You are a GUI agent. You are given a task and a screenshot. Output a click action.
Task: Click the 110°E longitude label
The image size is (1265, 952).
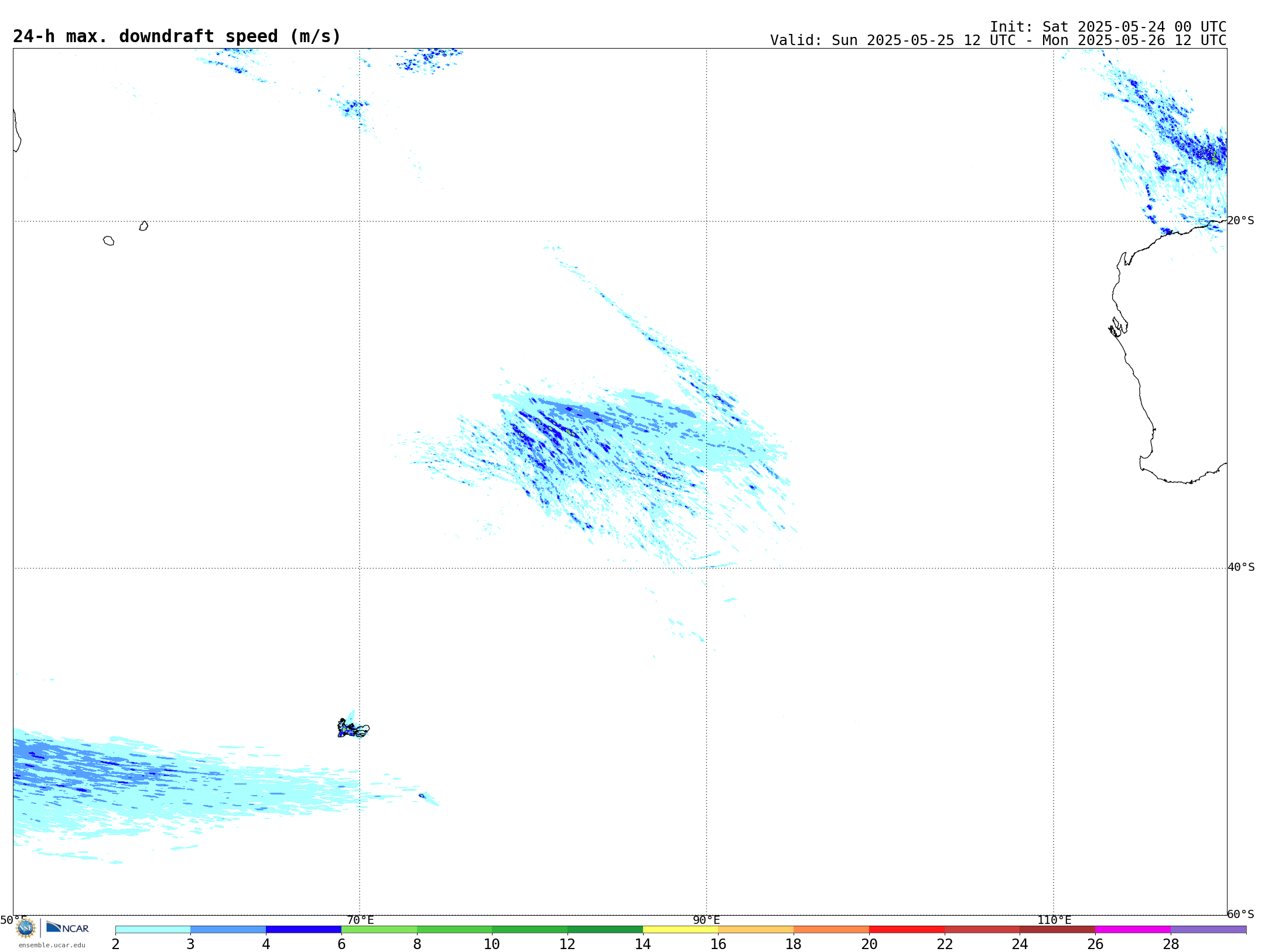point(1054,920)
